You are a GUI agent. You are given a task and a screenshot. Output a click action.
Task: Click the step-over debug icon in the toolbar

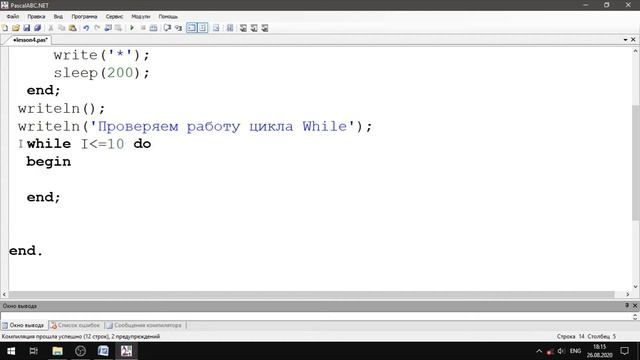pyautogui.click(x=167, y=28)
